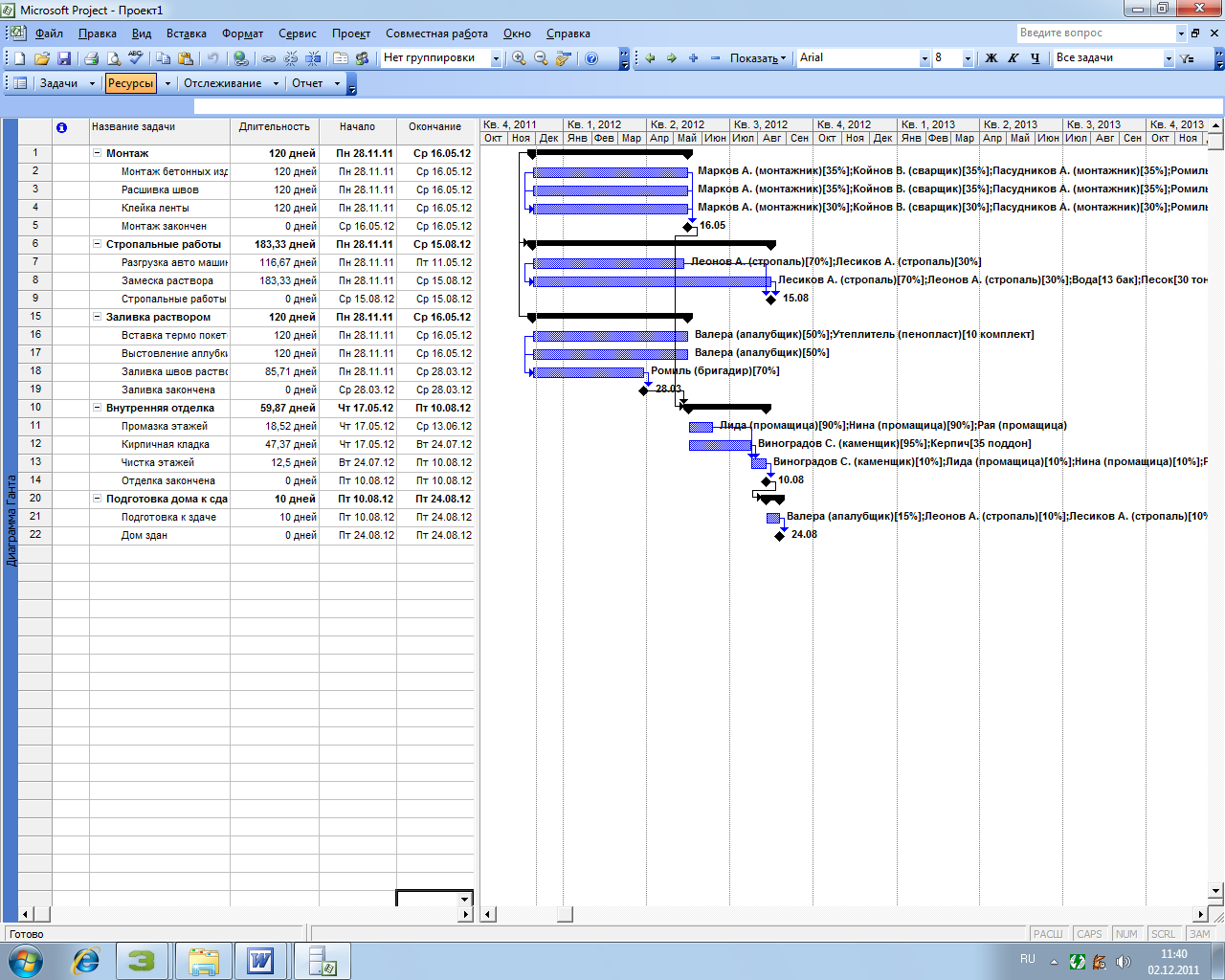Outdent task with the green left arrow
This screenshot has height=980, width=1225.
pyautogui.click(x=650, y=58)
